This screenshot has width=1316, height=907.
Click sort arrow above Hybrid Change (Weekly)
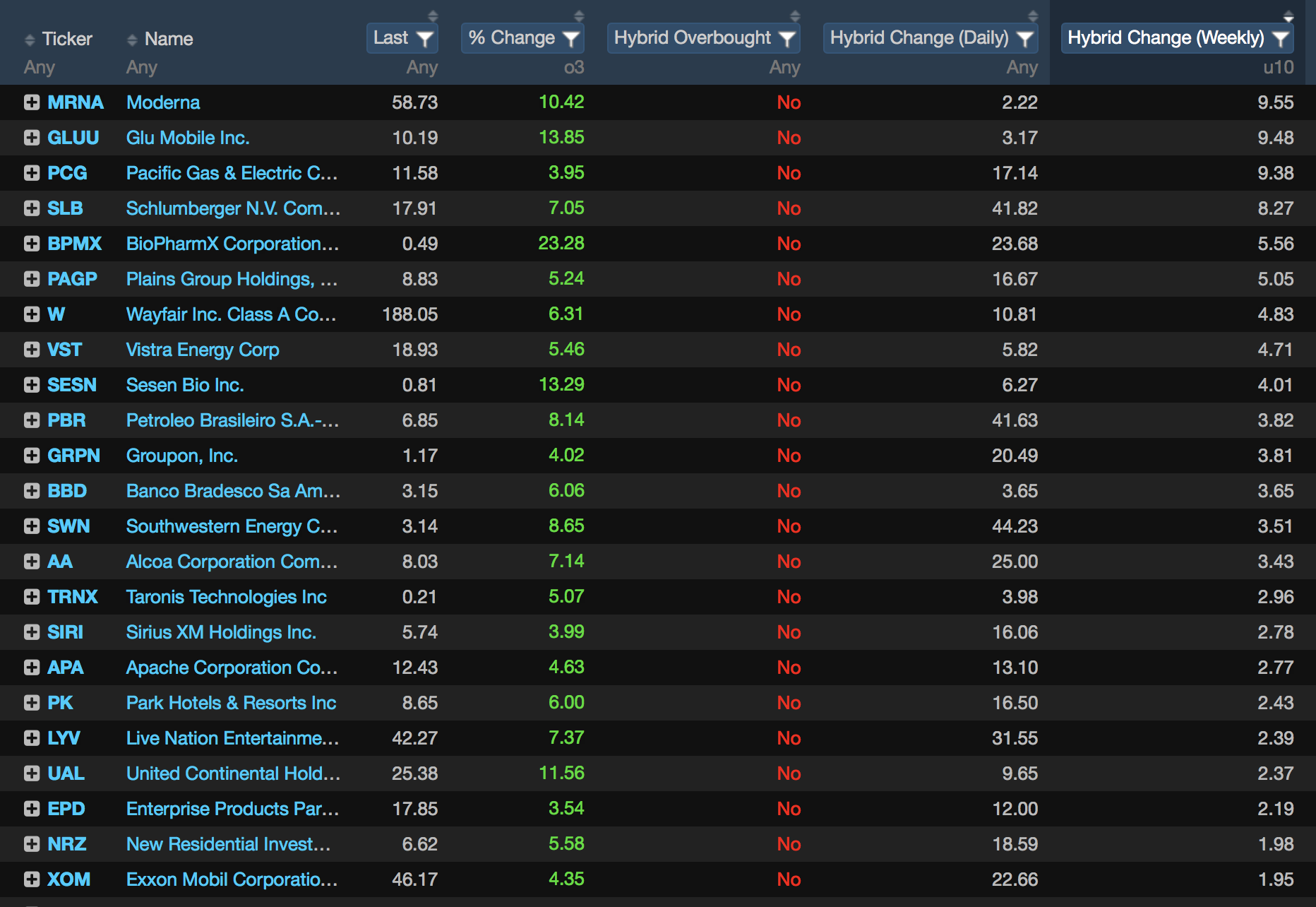pos(1288,16)
